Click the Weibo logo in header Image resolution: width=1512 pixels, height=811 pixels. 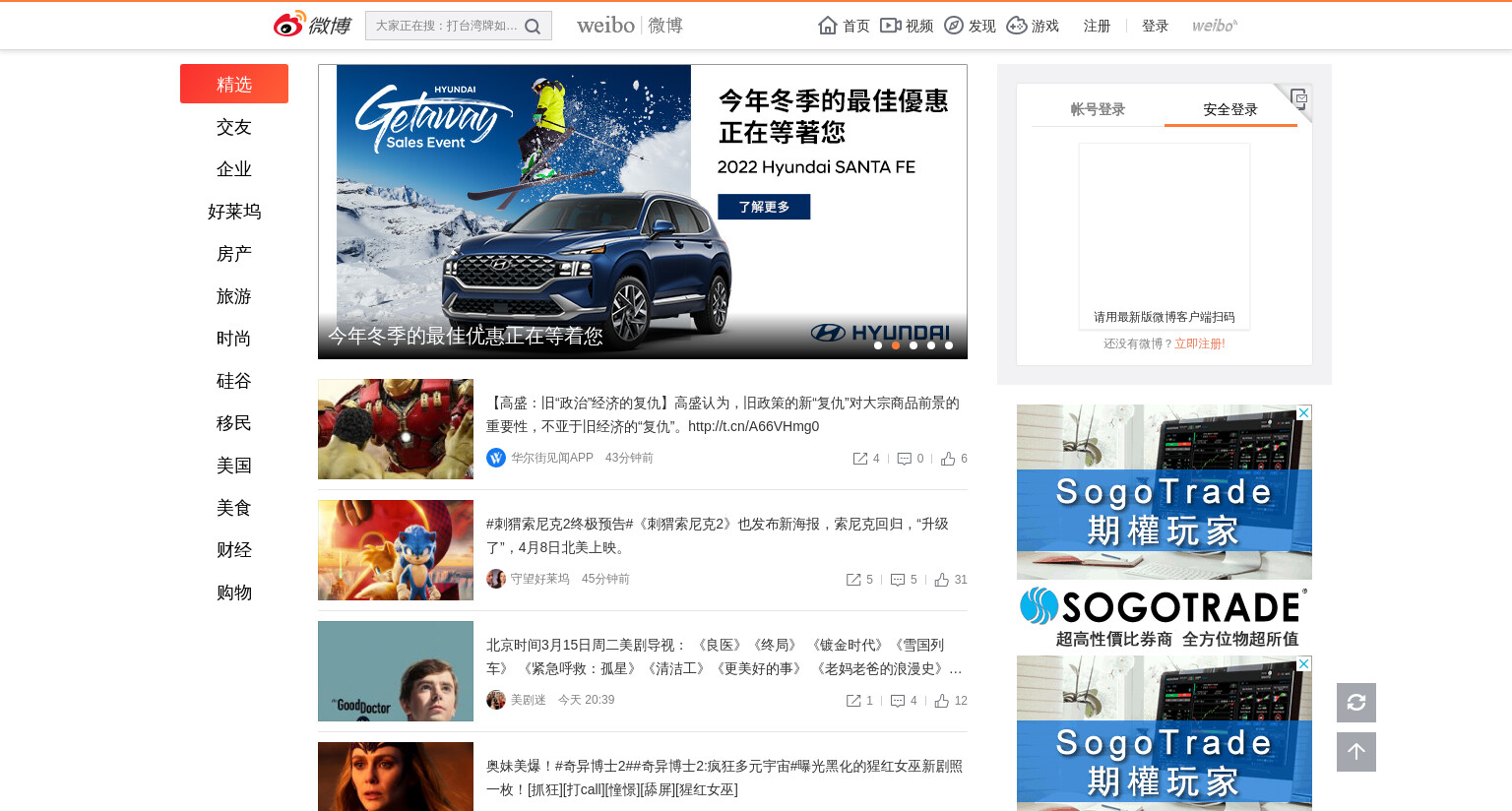311,25
